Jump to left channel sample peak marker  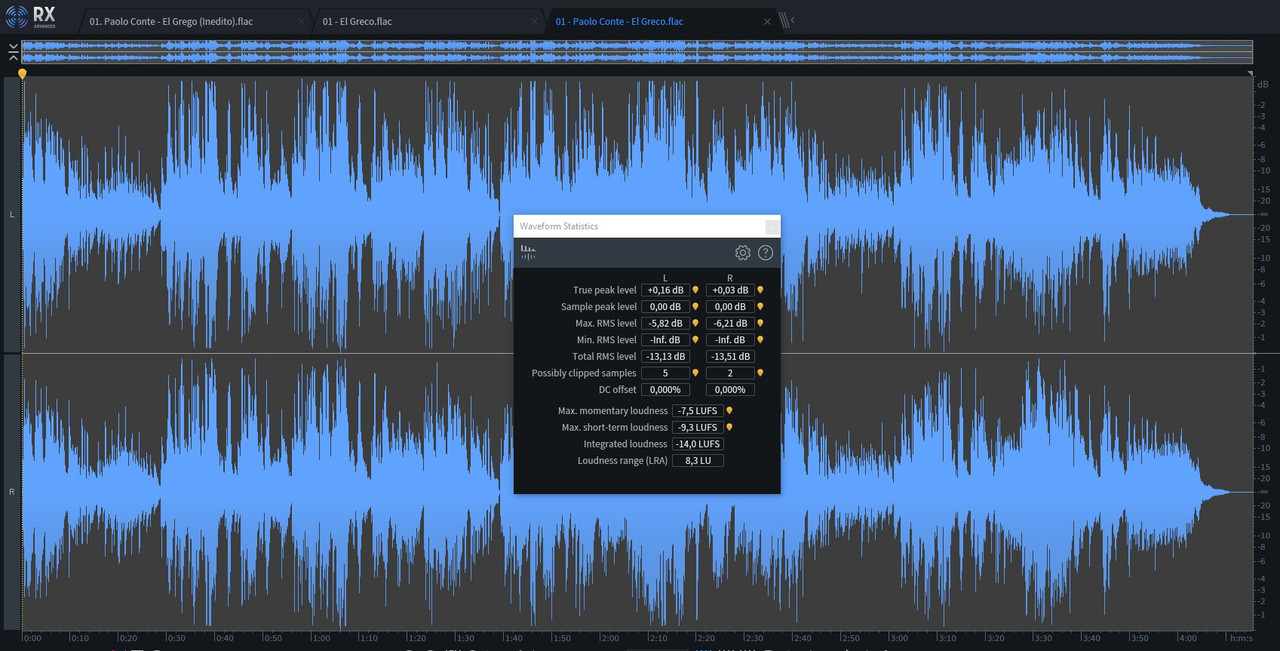click(695, 307)
